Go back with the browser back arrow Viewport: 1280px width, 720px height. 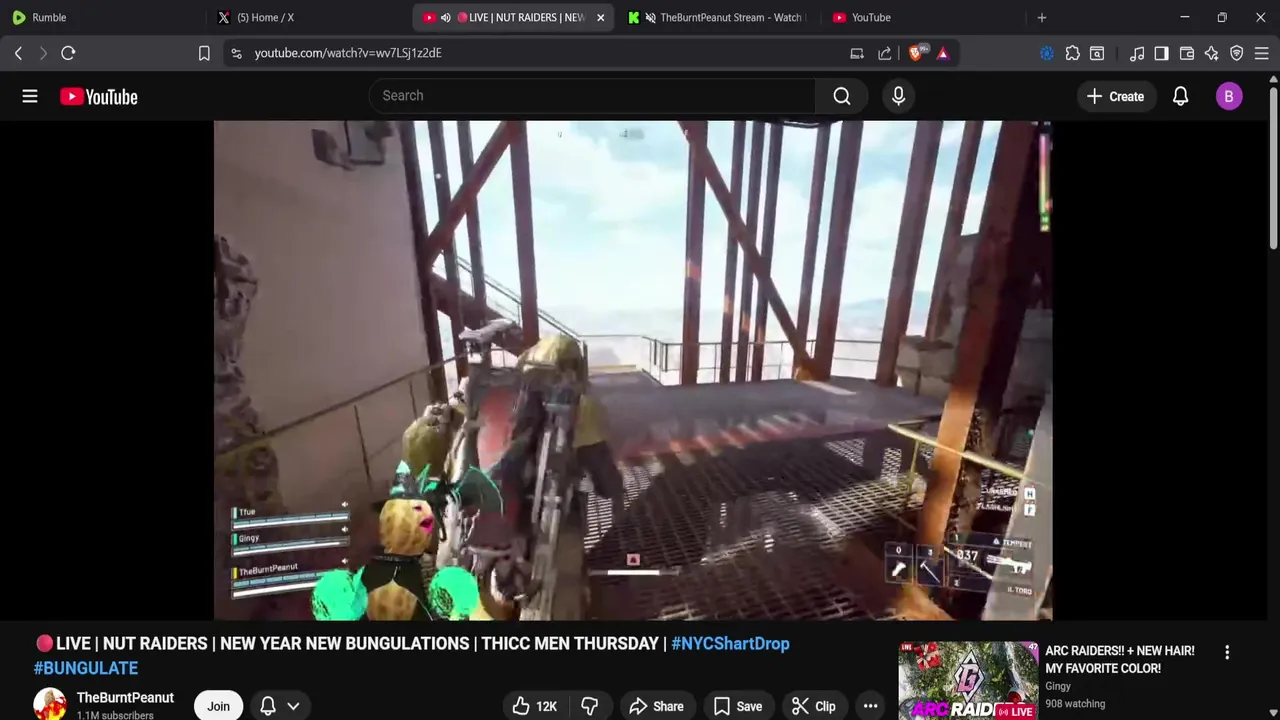click(18, 53)
